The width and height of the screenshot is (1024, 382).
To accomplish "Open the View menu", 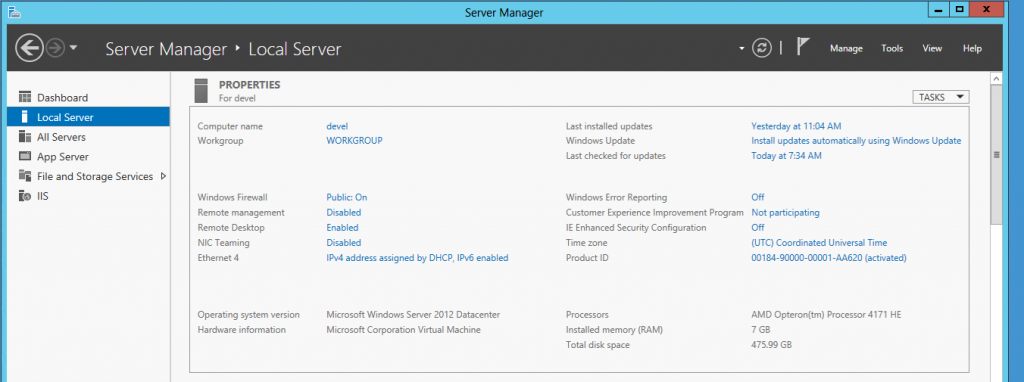I will tap(932, 48).
